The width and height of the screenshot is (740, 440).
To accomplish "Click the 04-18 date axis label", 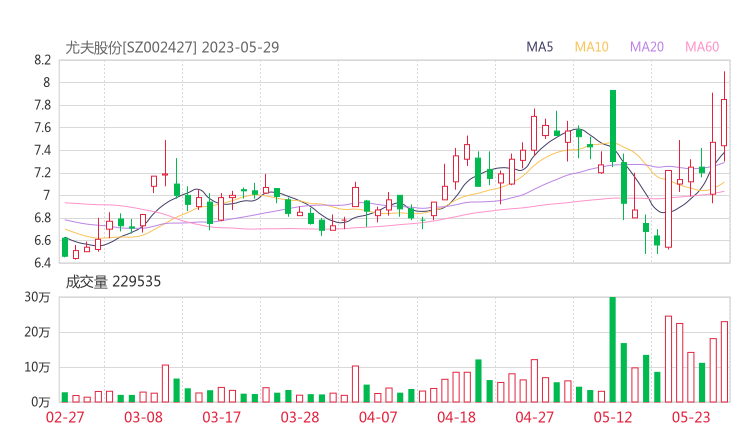I will 456,417.
